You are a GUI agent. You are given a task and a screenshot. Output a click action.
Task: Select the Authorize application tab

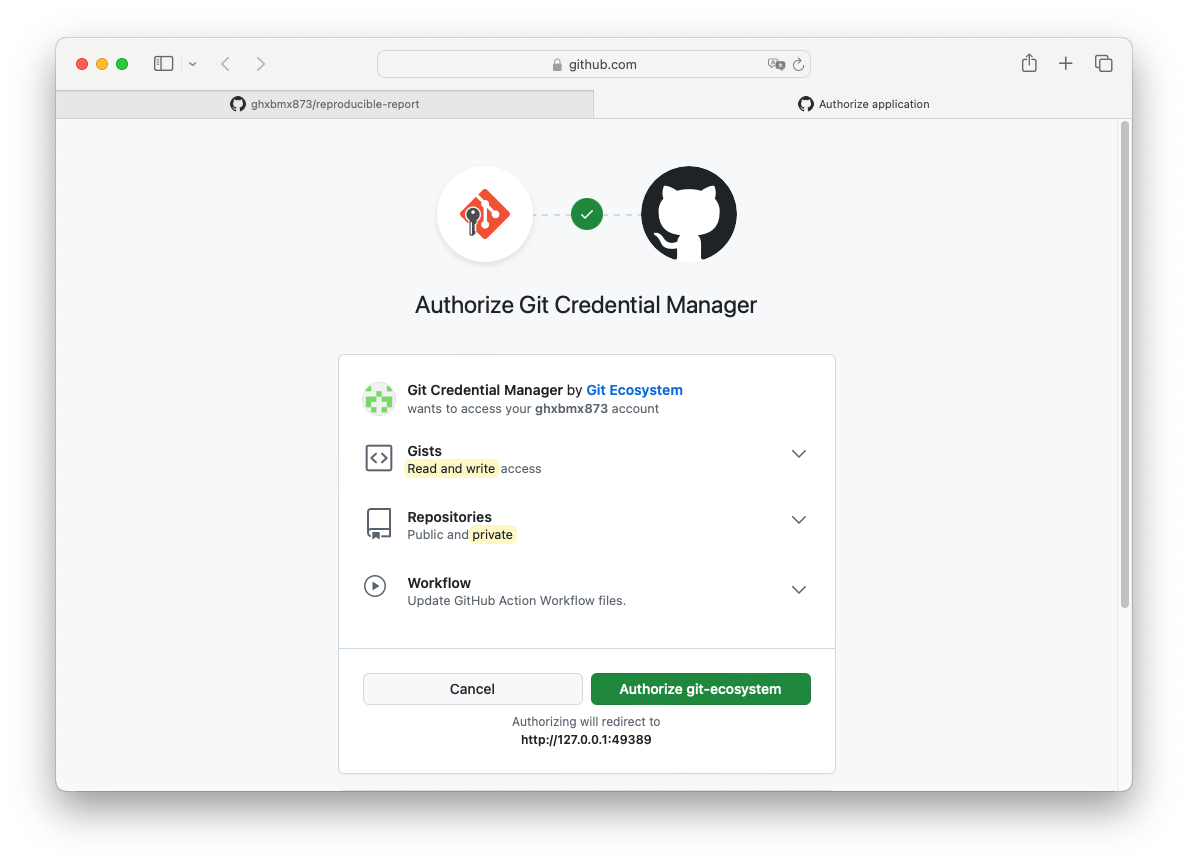(x=863, y=104)
